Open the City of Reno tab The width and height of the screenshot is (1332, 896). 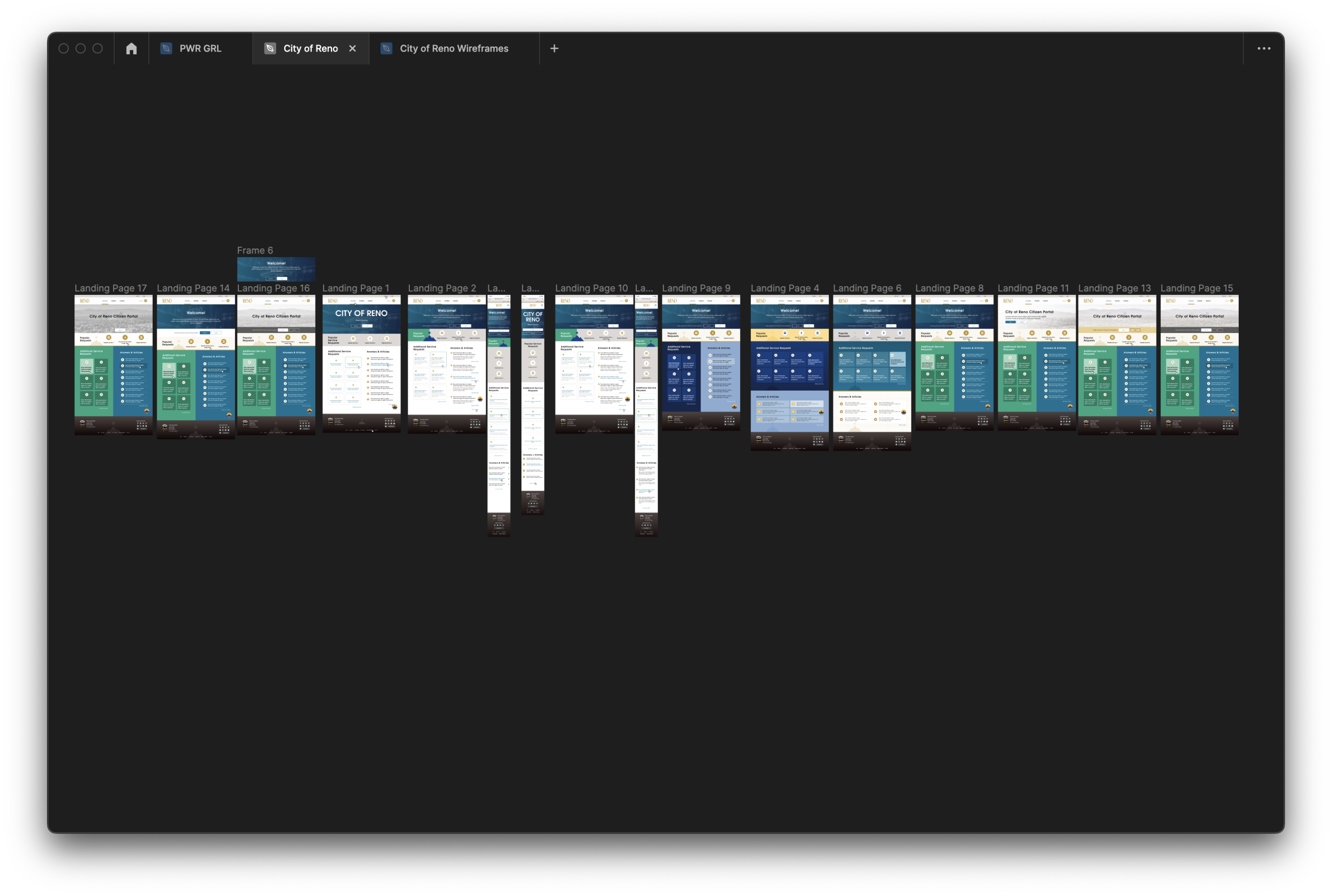(x=310, y=48)
